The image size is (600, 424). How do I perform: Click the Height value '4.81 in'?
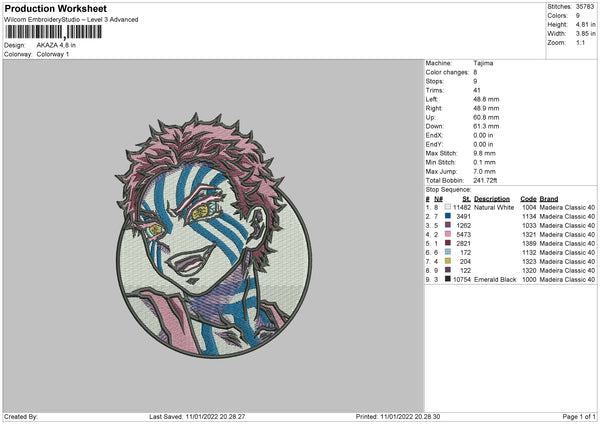point(585,24)
